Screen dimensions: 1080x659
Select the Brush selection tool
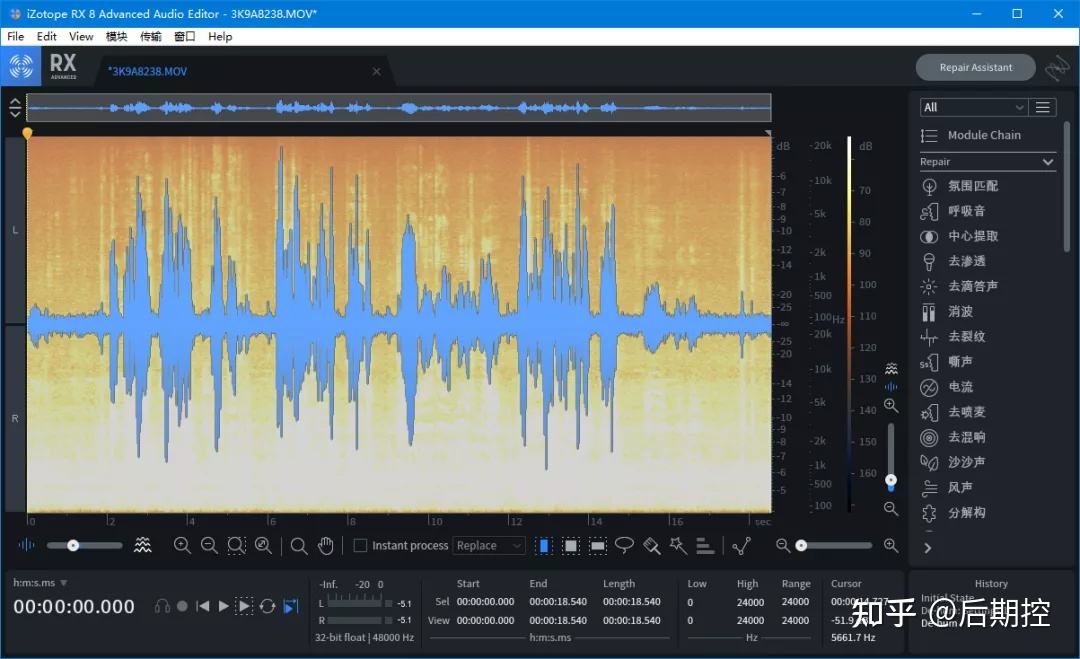click(652, 546)
